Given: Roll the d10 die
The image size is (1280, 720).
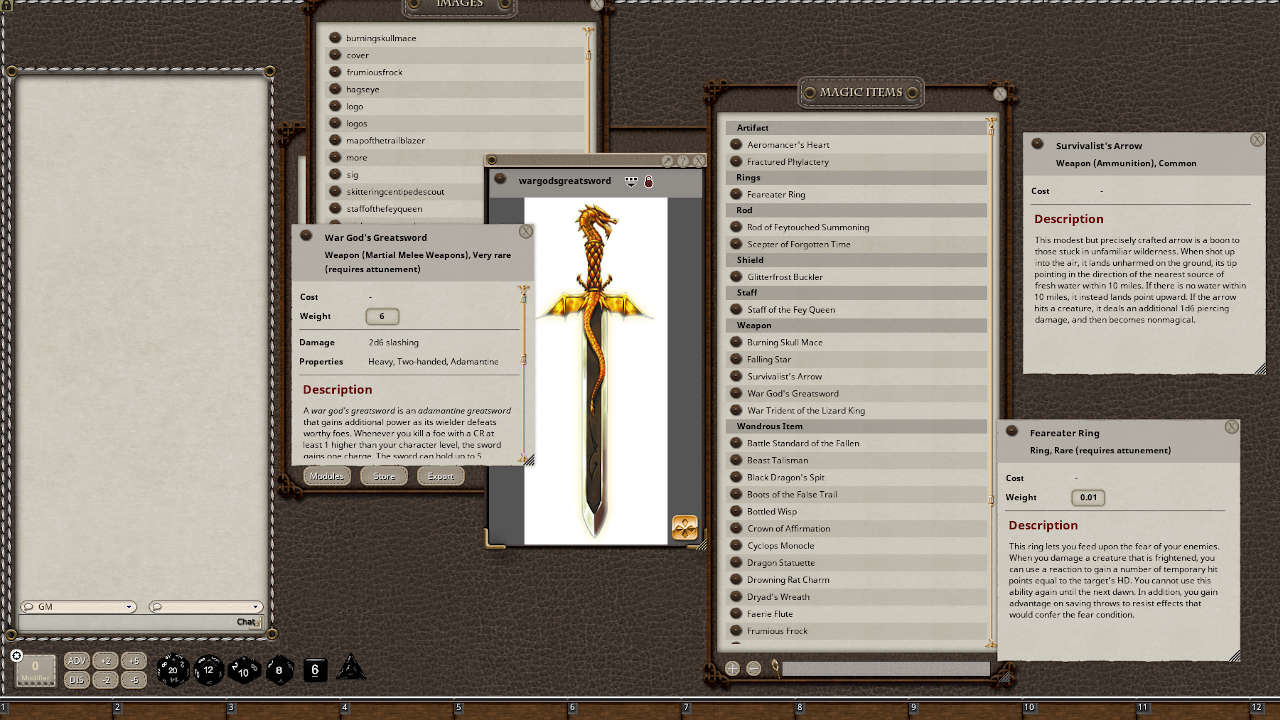Looking at the screenshot, I should click(244, 671).
